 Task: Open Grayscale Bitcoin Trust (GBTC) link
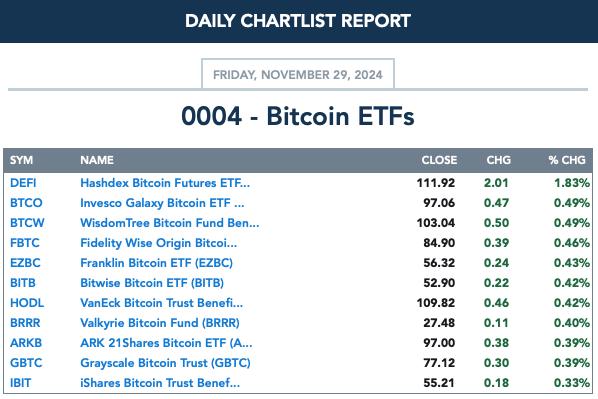tap(165, 363)
